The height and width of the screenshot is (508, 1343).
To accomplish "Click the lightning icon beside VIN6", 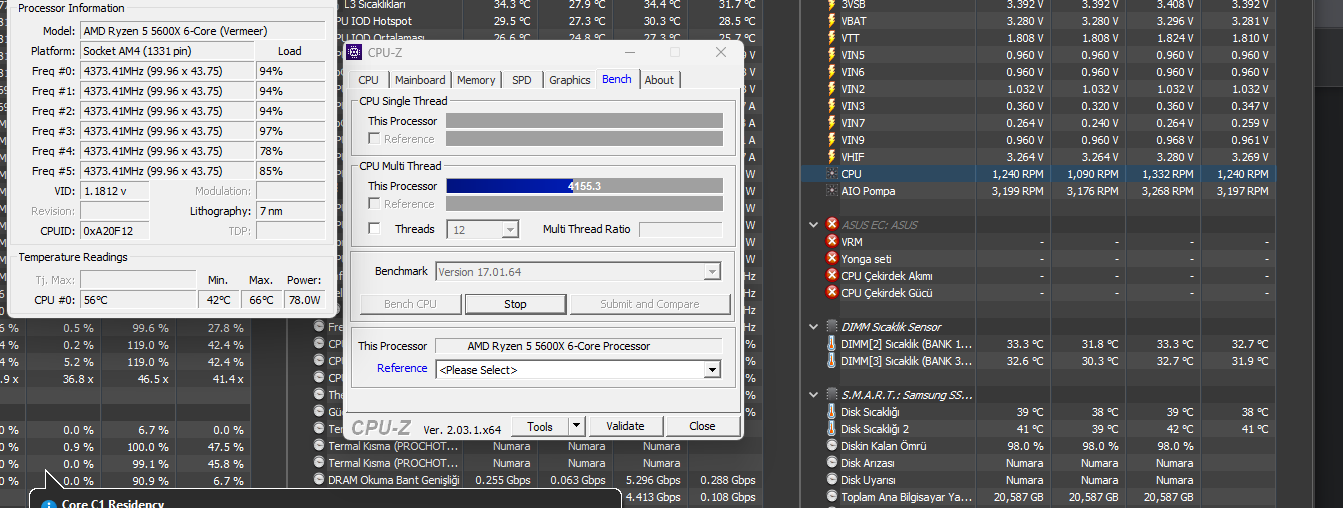I will (x=831, y=72).
